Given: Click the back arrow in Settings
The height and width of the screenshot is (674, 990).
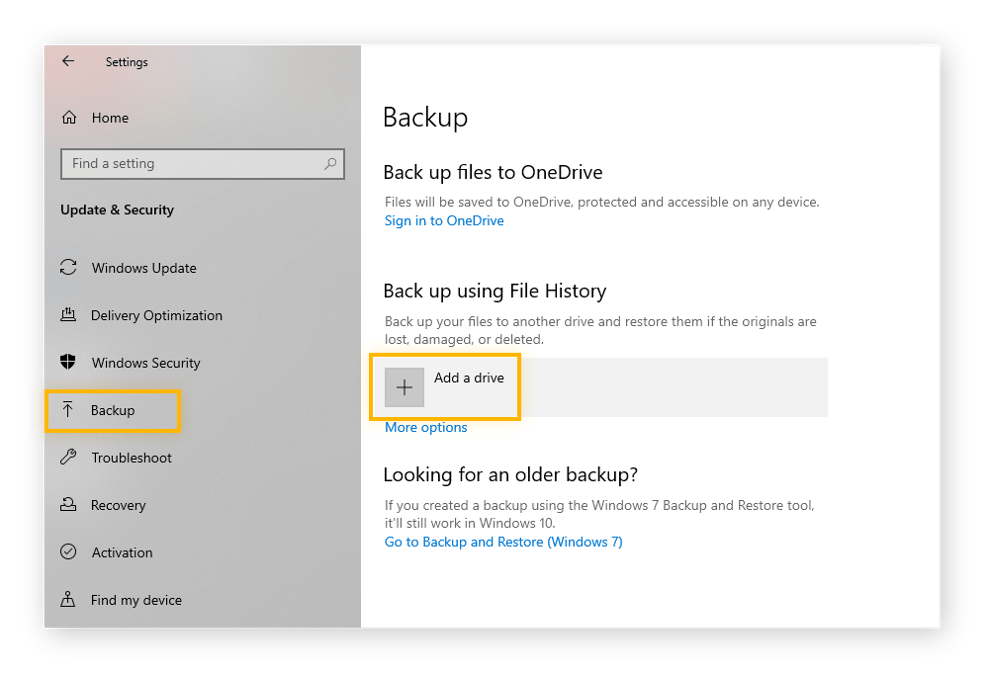Looking at the screenshot, I should [68, 61].
